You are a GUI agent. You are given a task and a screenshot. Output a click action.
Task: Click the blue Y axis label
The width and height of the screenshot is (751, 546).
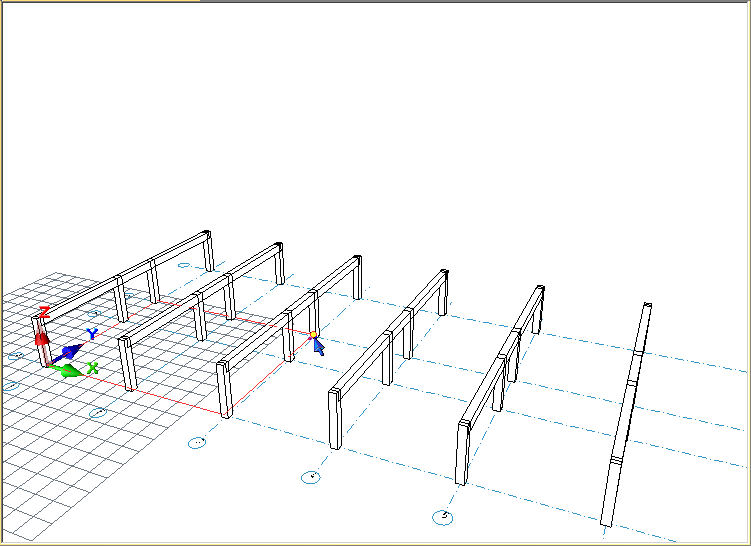[91, 333]
